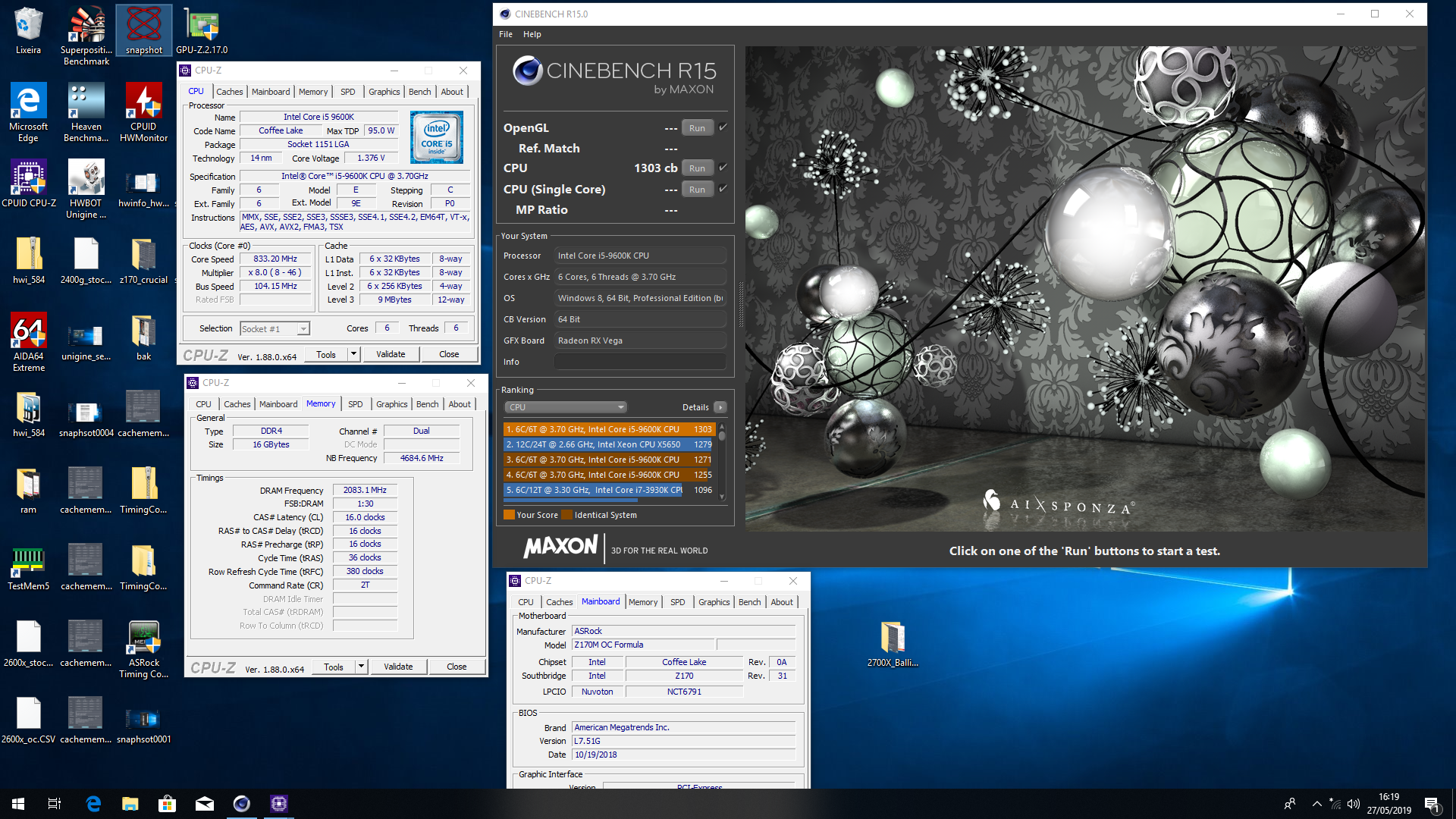Toggle the CPU test checkbox
This screenshot has width=1456, height=819.
(x=723, y=168)
